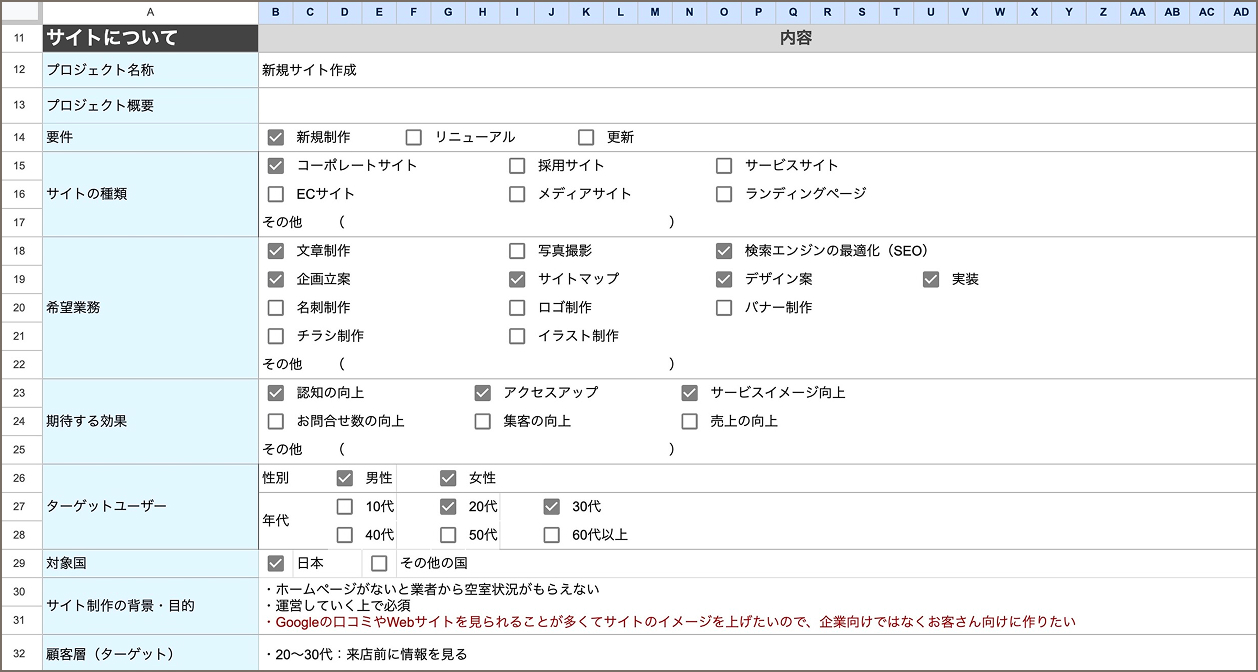Click the プロジェクト名称 value cell 新規サイト作成

[x=309, y=70]
